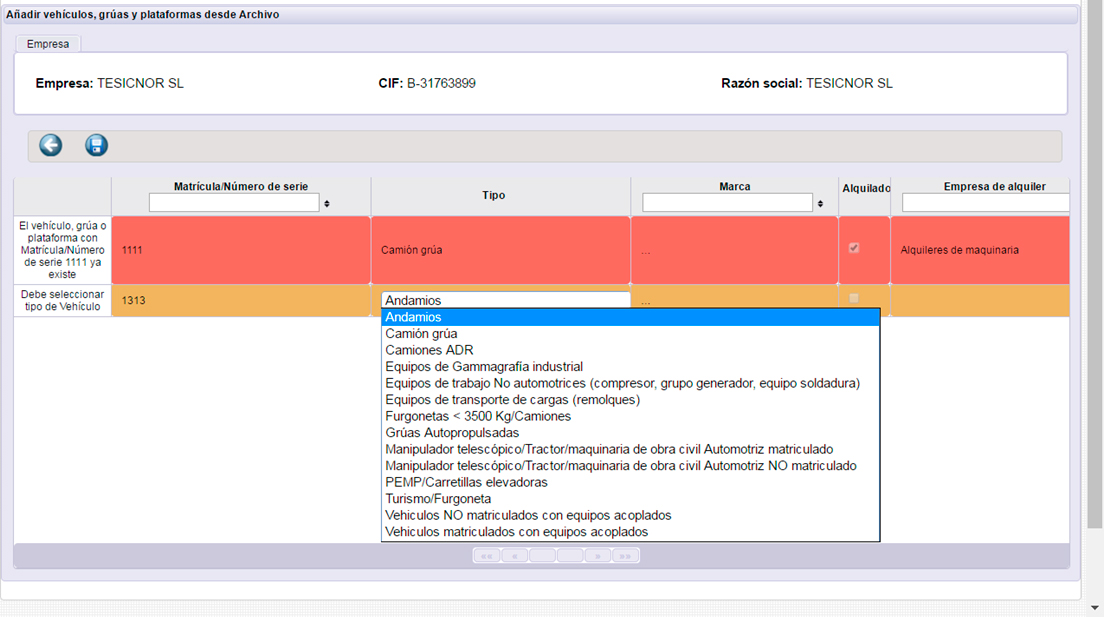The width and height of the screenshot is (1104, 617).
Task: Pick Camiones ADR option
Action: [x=630, y=350]
